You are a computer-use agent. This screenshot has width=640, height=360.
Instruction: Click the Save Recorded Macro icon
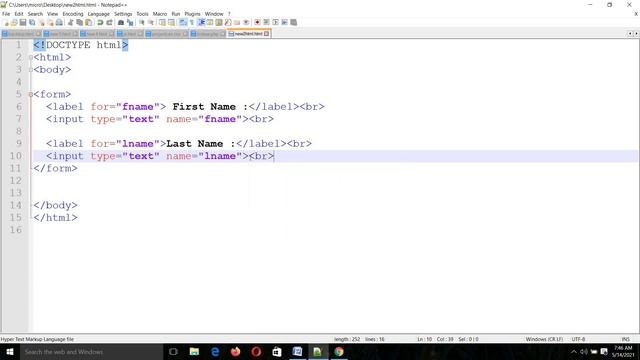click(293, 22)
